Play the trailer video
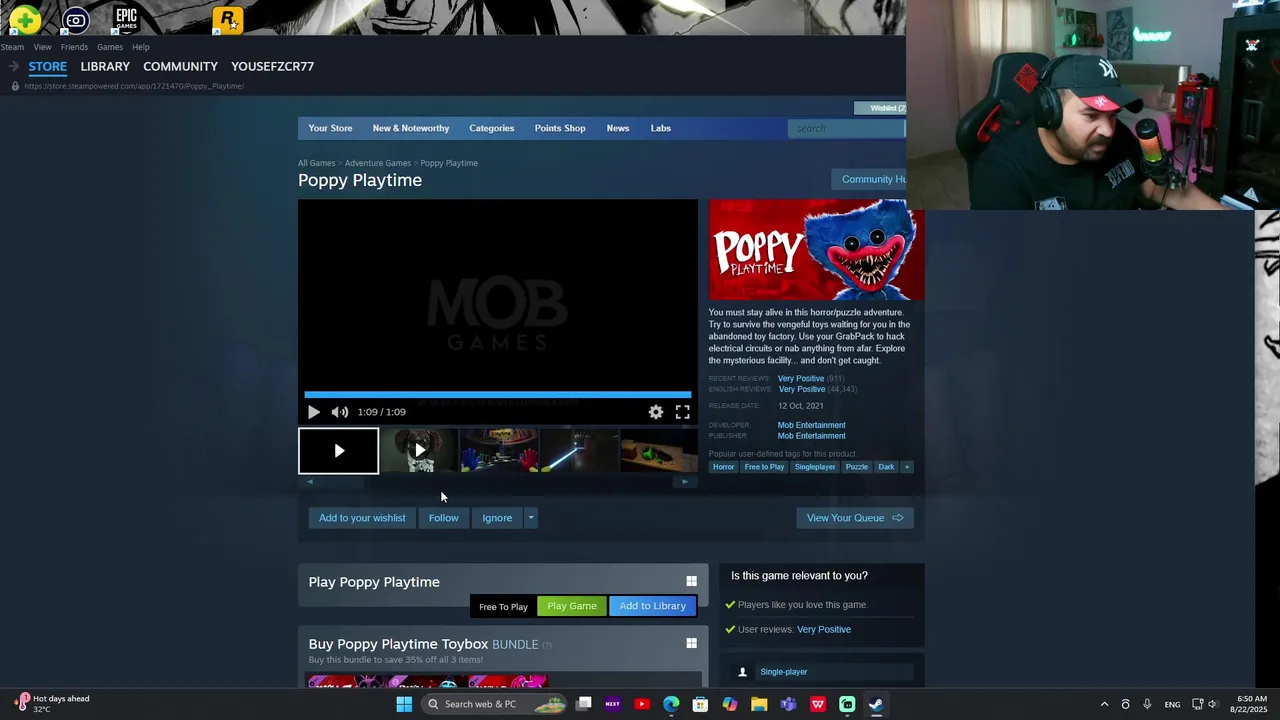1280x720 pixels. click(x=314, y=412)
